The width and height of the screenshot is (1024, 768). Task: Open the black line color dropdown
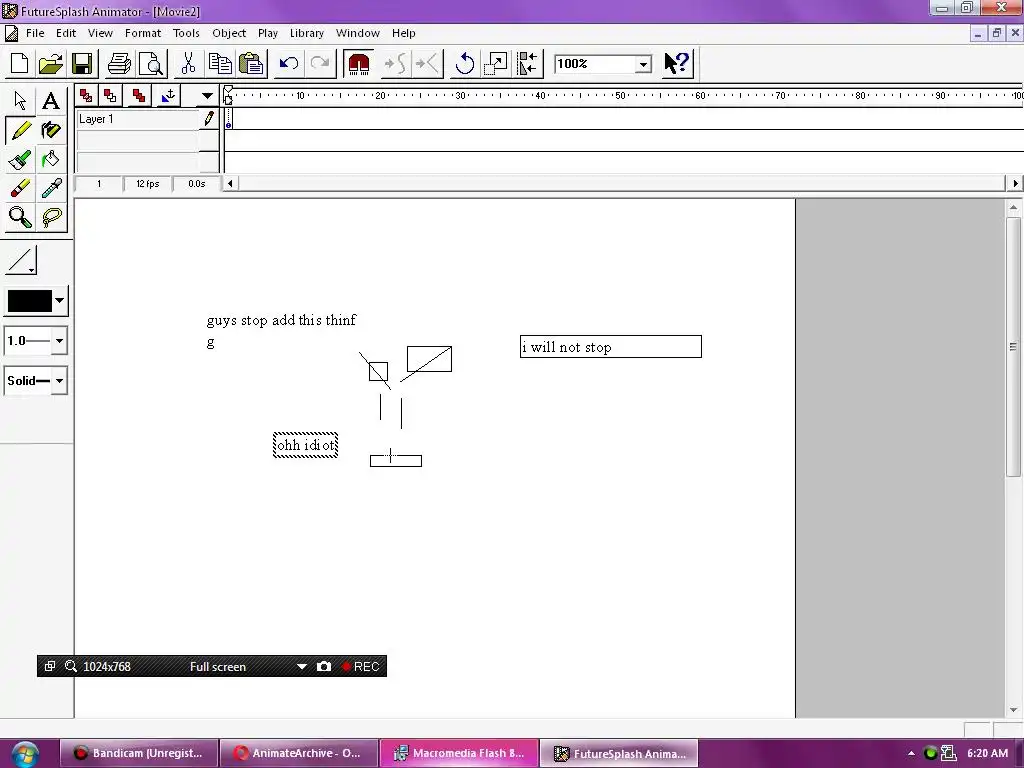[59, 301]
